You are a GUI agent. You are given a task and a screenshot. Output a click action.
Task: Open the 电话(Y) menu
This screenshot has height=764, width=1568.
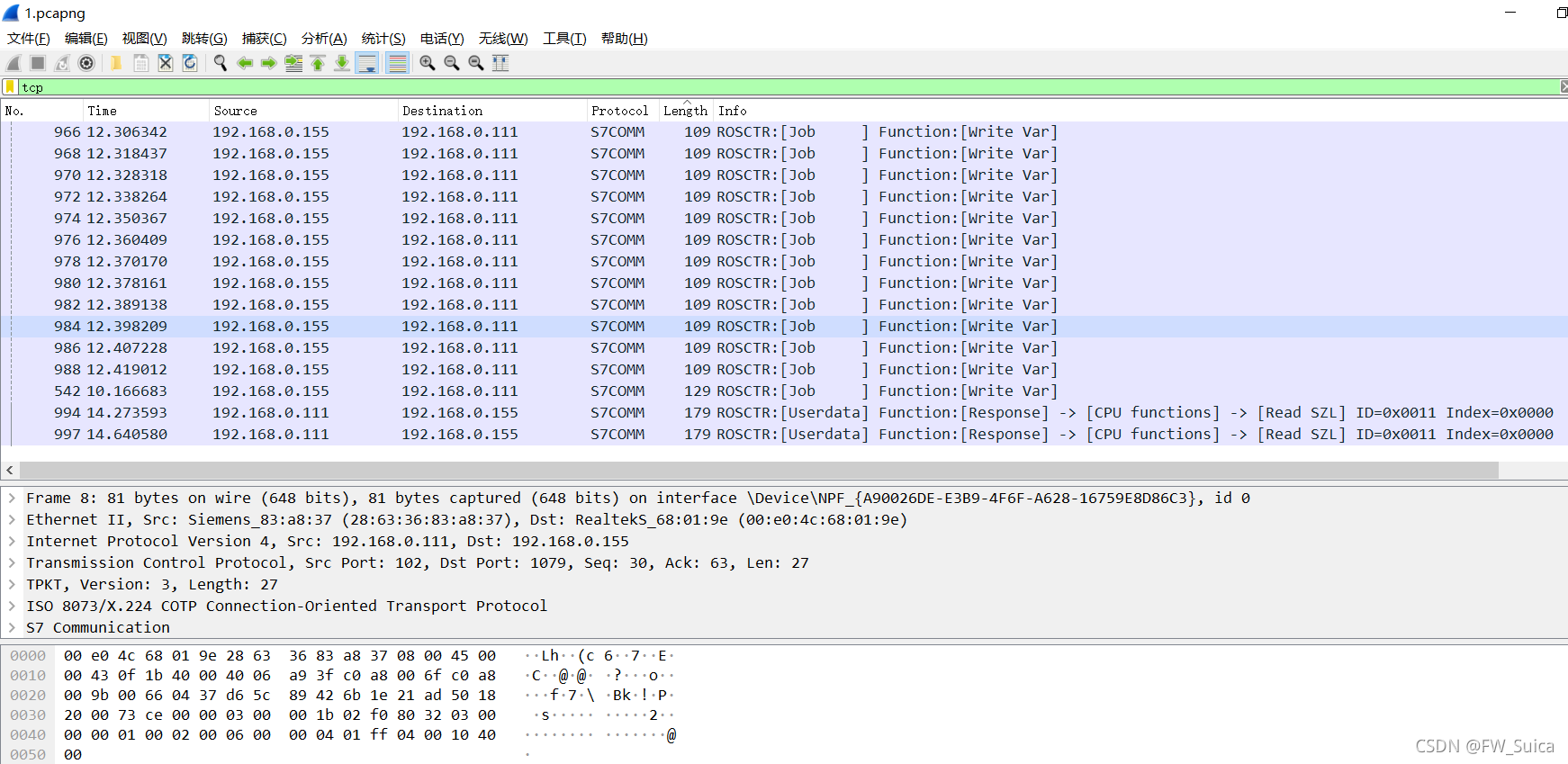442,39
